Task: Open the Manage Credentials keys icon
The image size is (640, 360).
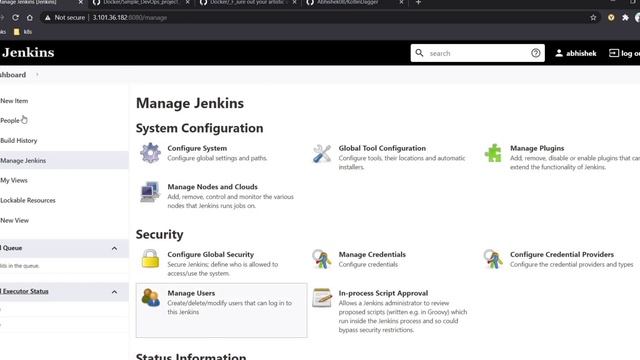Action: pyautogui.click(x=322, y=259)
